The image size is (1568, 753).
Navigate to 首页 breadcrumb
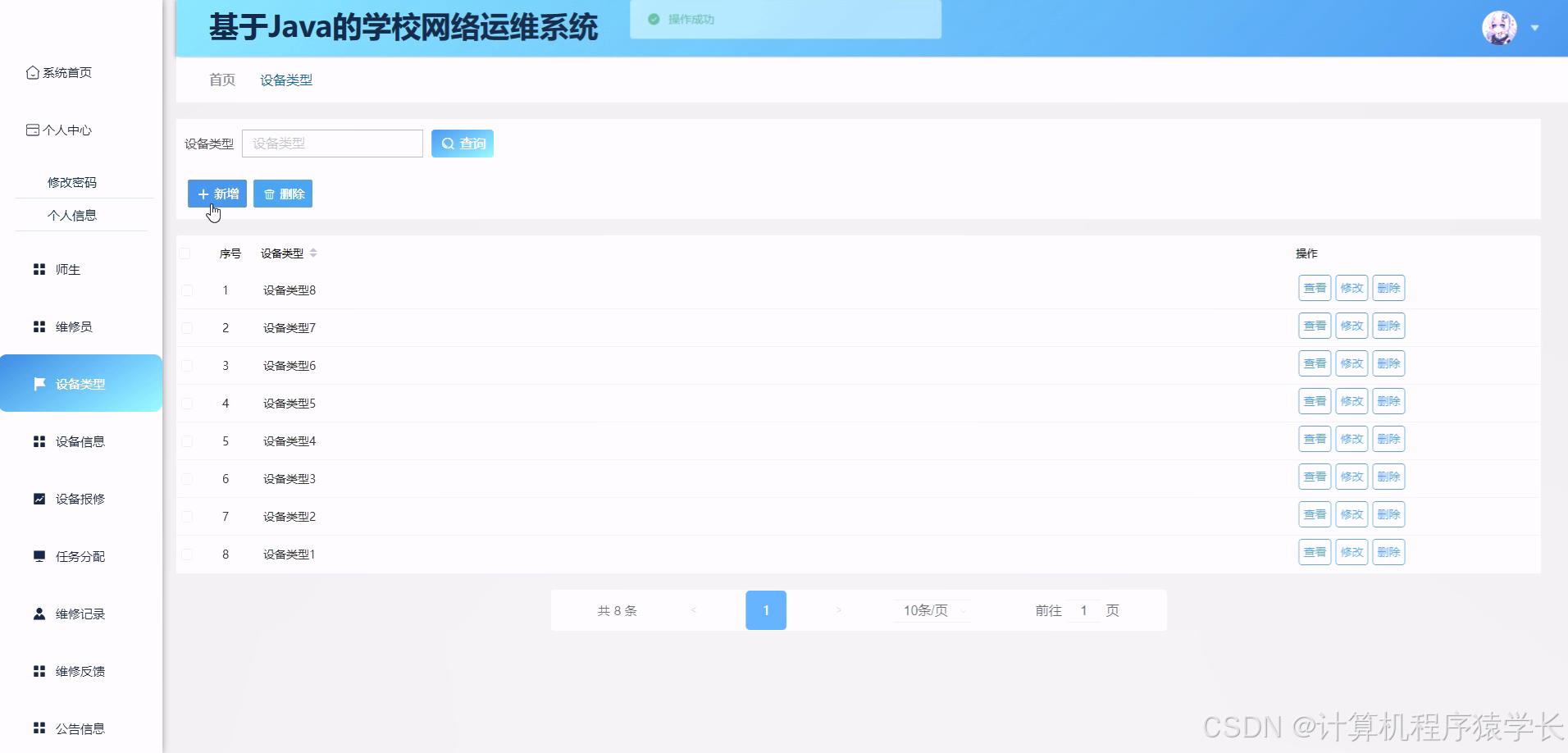(x=221, y=80)
